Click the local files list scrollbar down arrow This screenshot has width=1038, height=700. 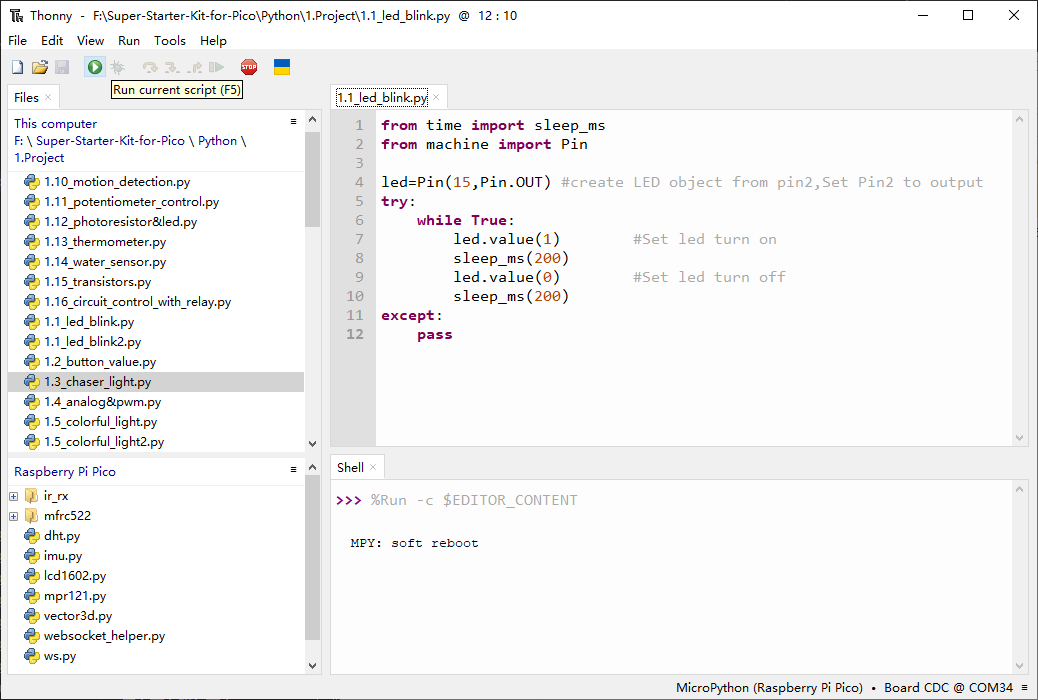tap(312, 444)
